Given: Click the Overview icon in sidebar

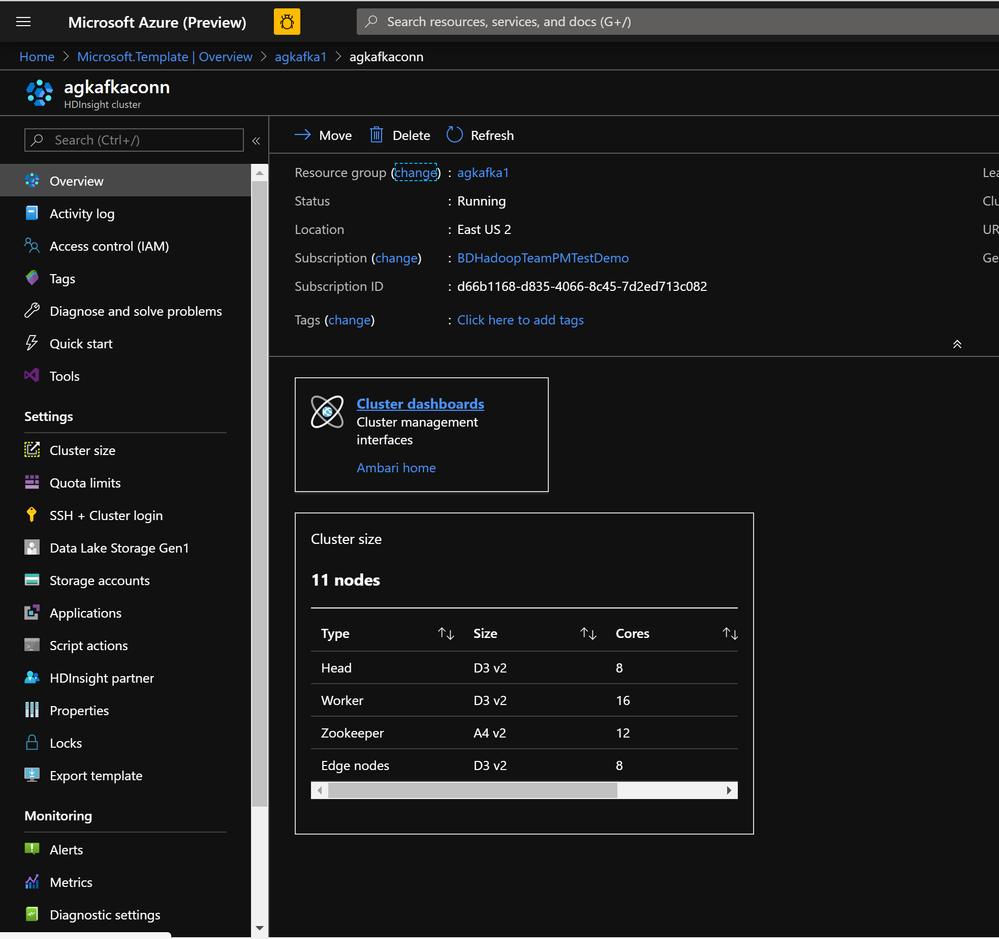Looking at the screenshot, I should (x=32, y=180).
